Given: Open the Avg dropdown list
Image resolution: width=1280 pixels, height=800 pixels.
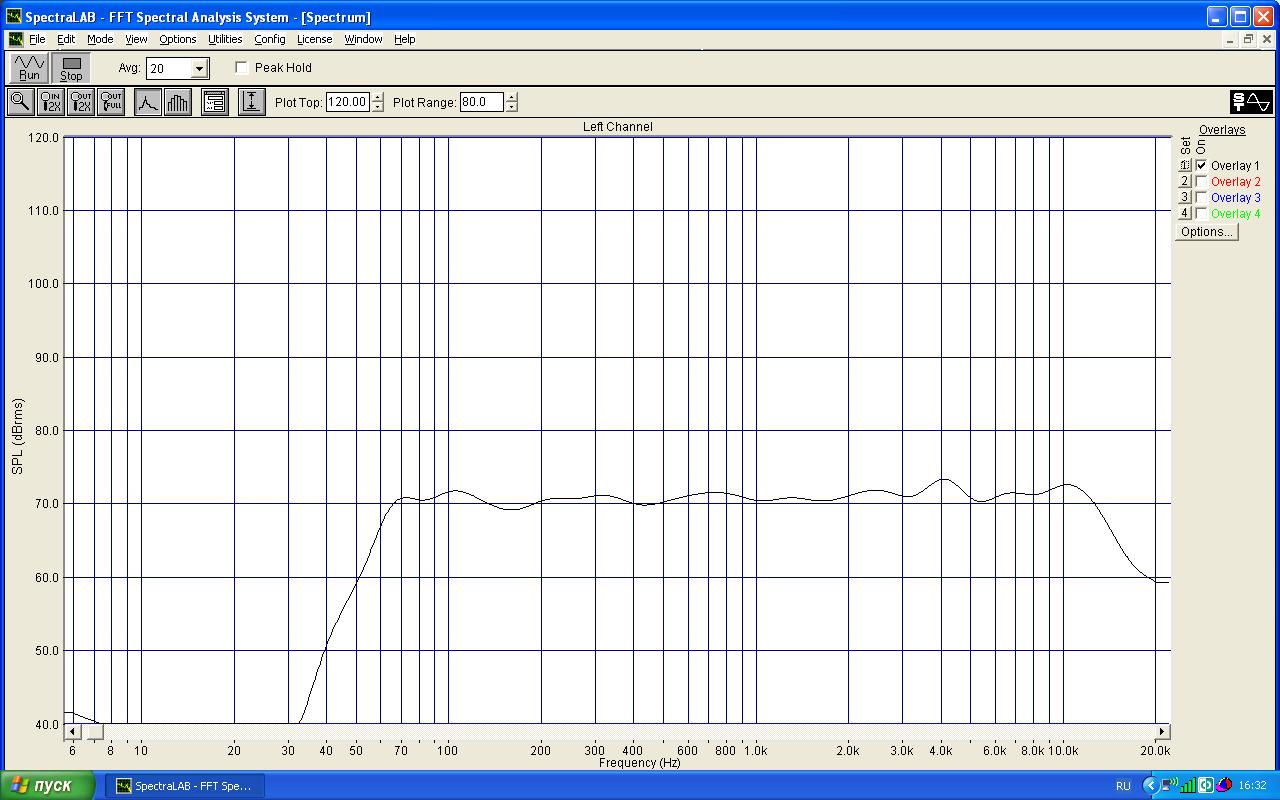Looking at the screenshot, I should (199, 69).
